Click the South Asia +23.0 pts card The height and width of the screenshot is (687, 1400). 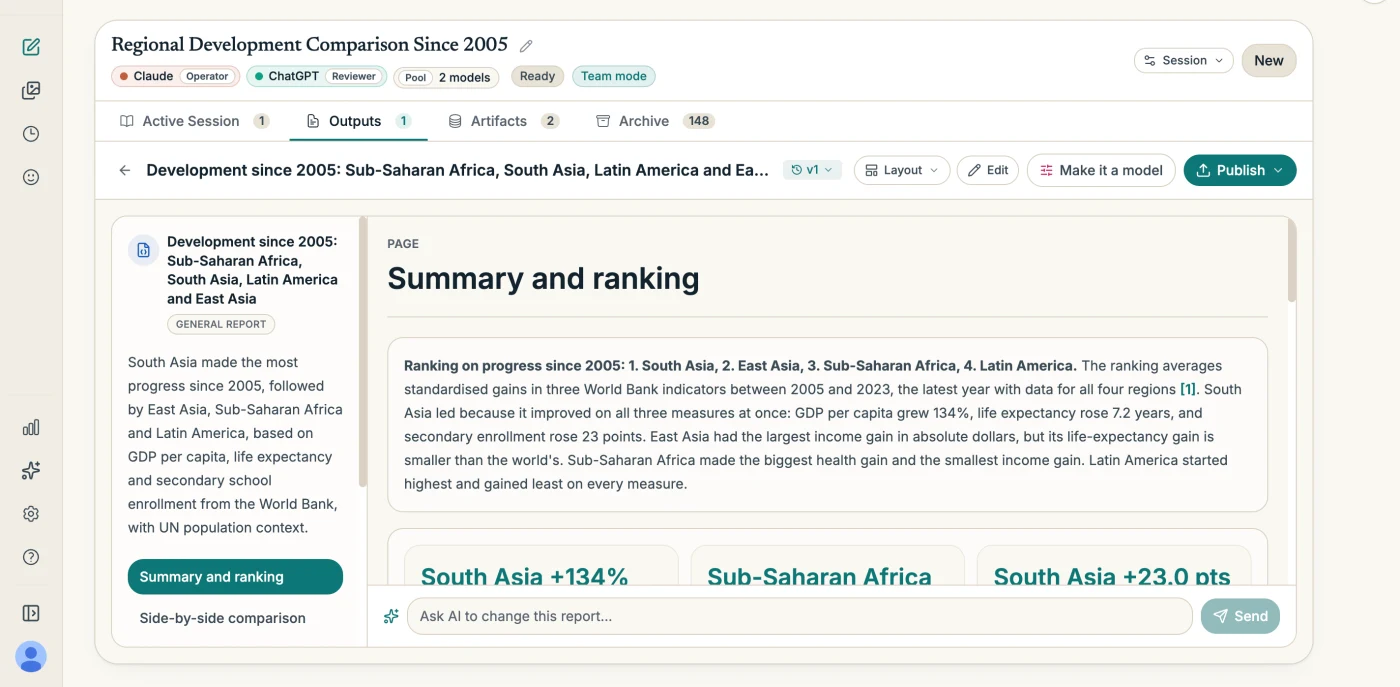point(1114,566)
